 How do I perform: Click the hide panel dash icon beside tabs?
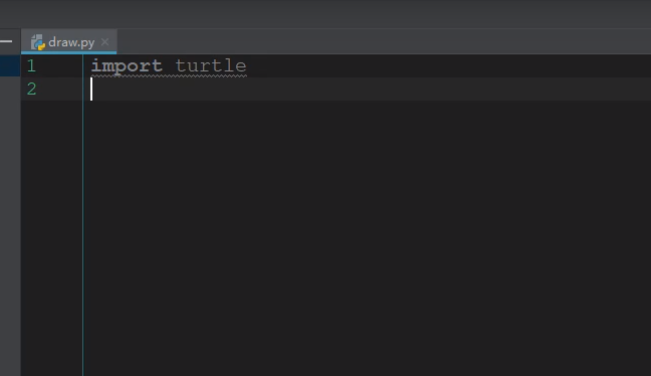(x=6, y=41)
